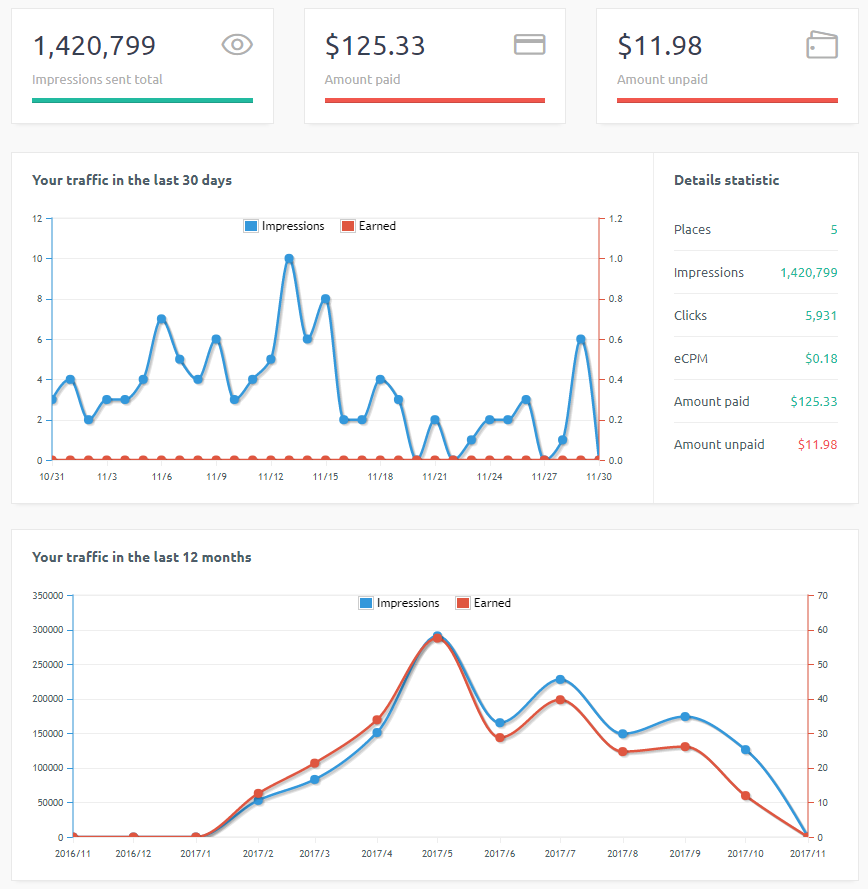868x889 pixels.
Task: Click the 2017/2 red earned point
Action: click(258, 793)
